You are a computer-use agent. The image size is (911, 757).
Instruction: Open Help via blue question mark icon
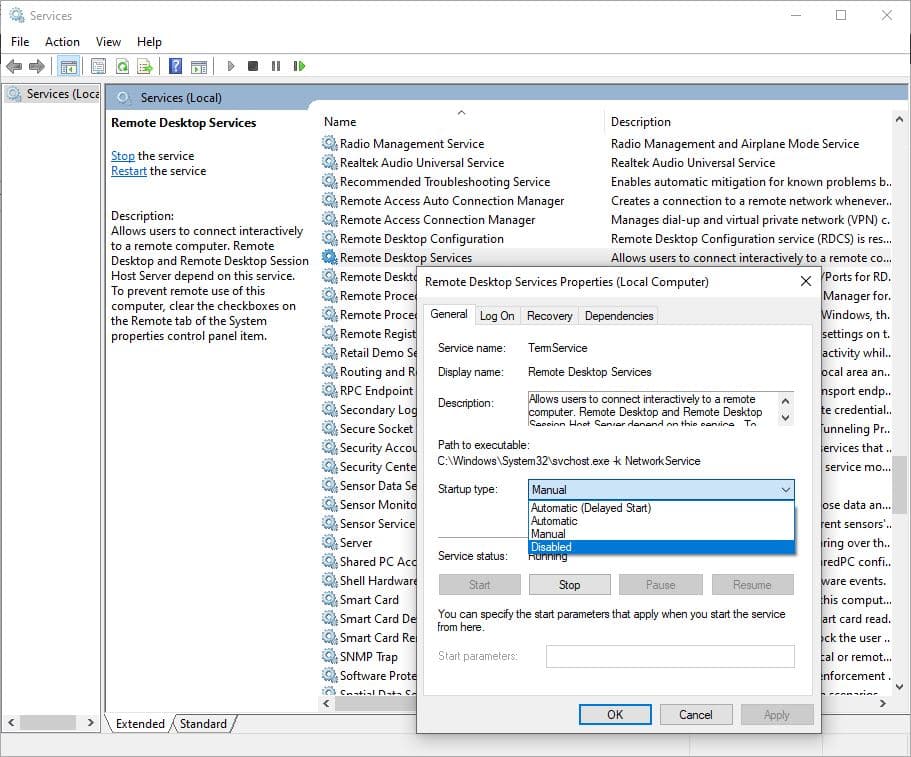pos(175,66)
